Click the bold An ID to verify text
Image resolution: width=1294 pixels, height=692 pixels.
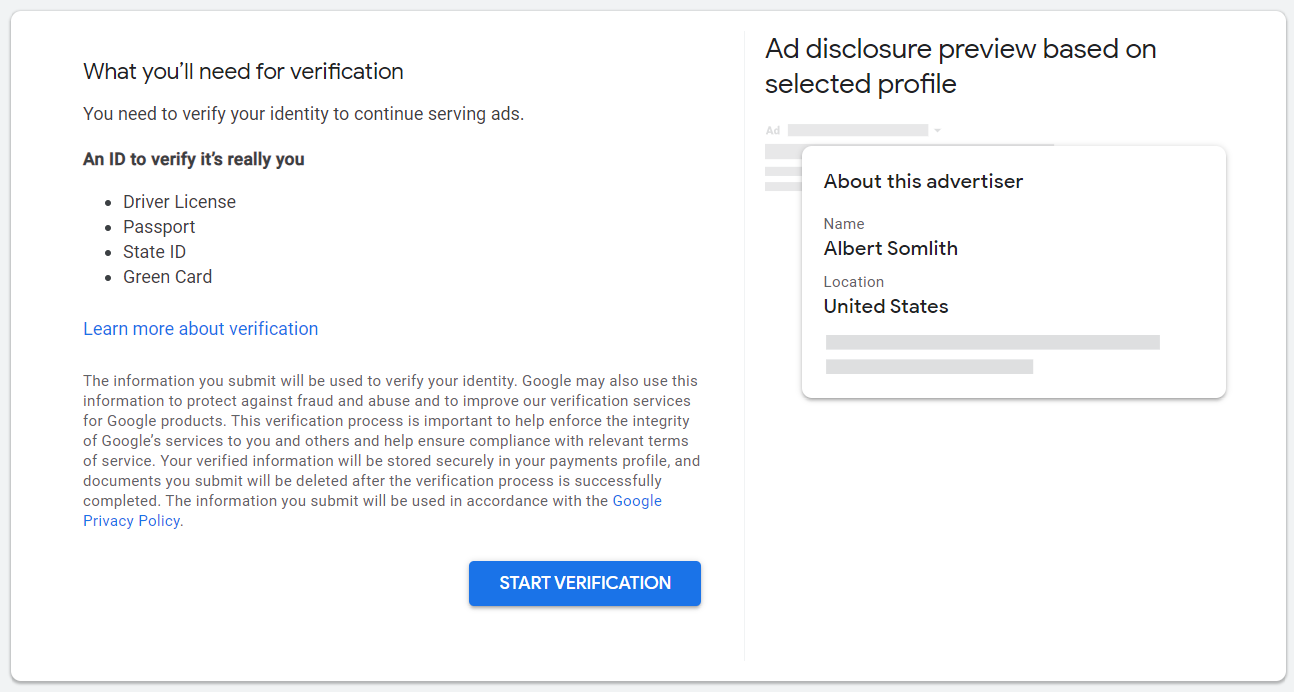click(193, 159)
